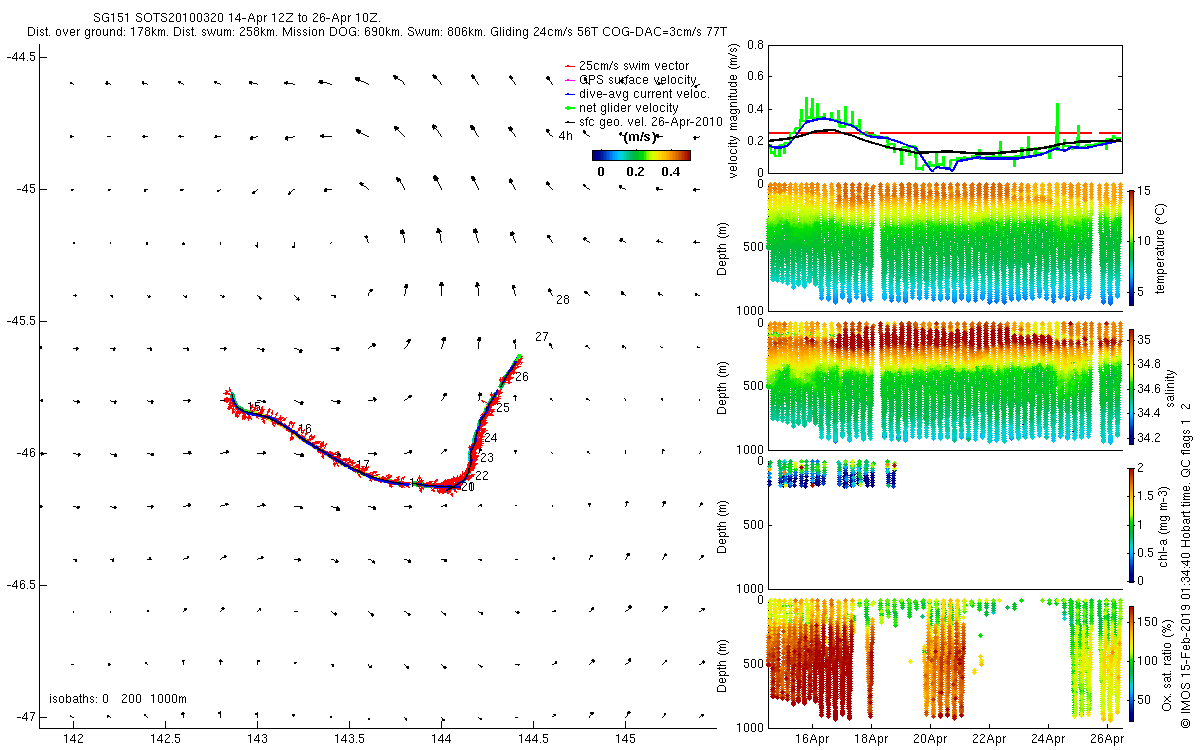
Task: Click day marker 25 on glider track
Action: point(503,408)
